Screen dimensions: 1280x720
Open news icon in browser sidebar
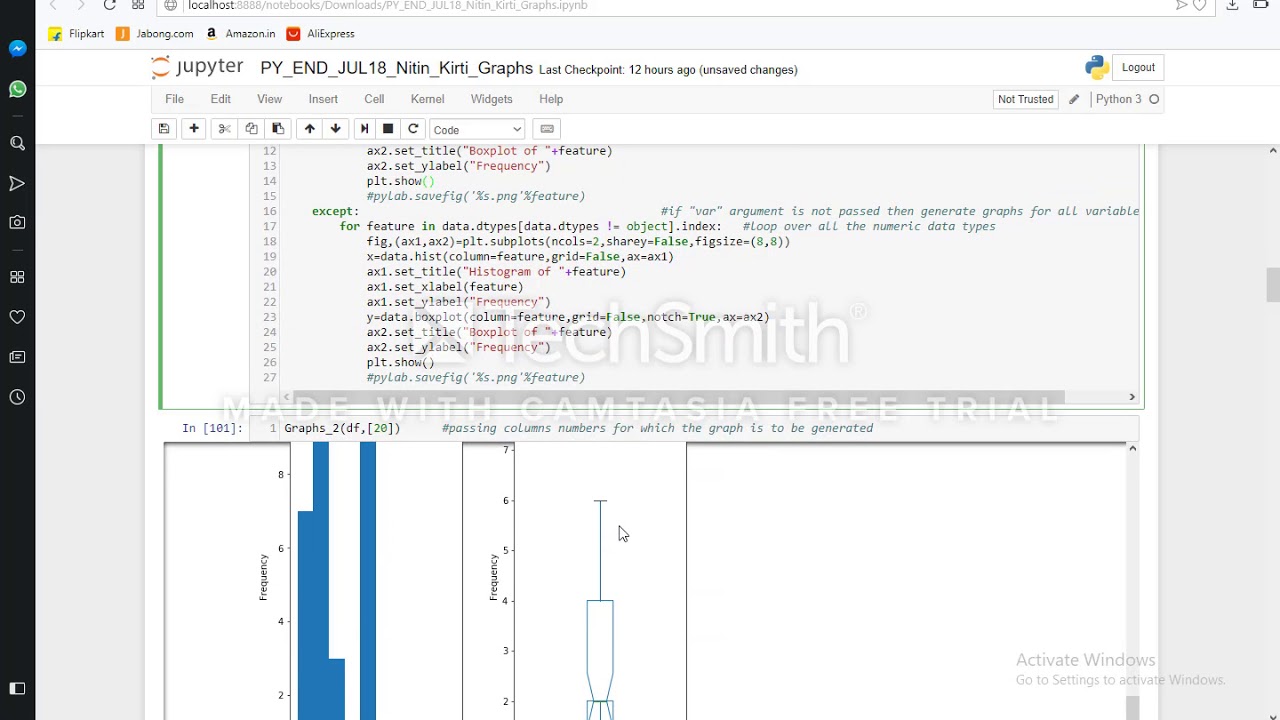[18, 357]
